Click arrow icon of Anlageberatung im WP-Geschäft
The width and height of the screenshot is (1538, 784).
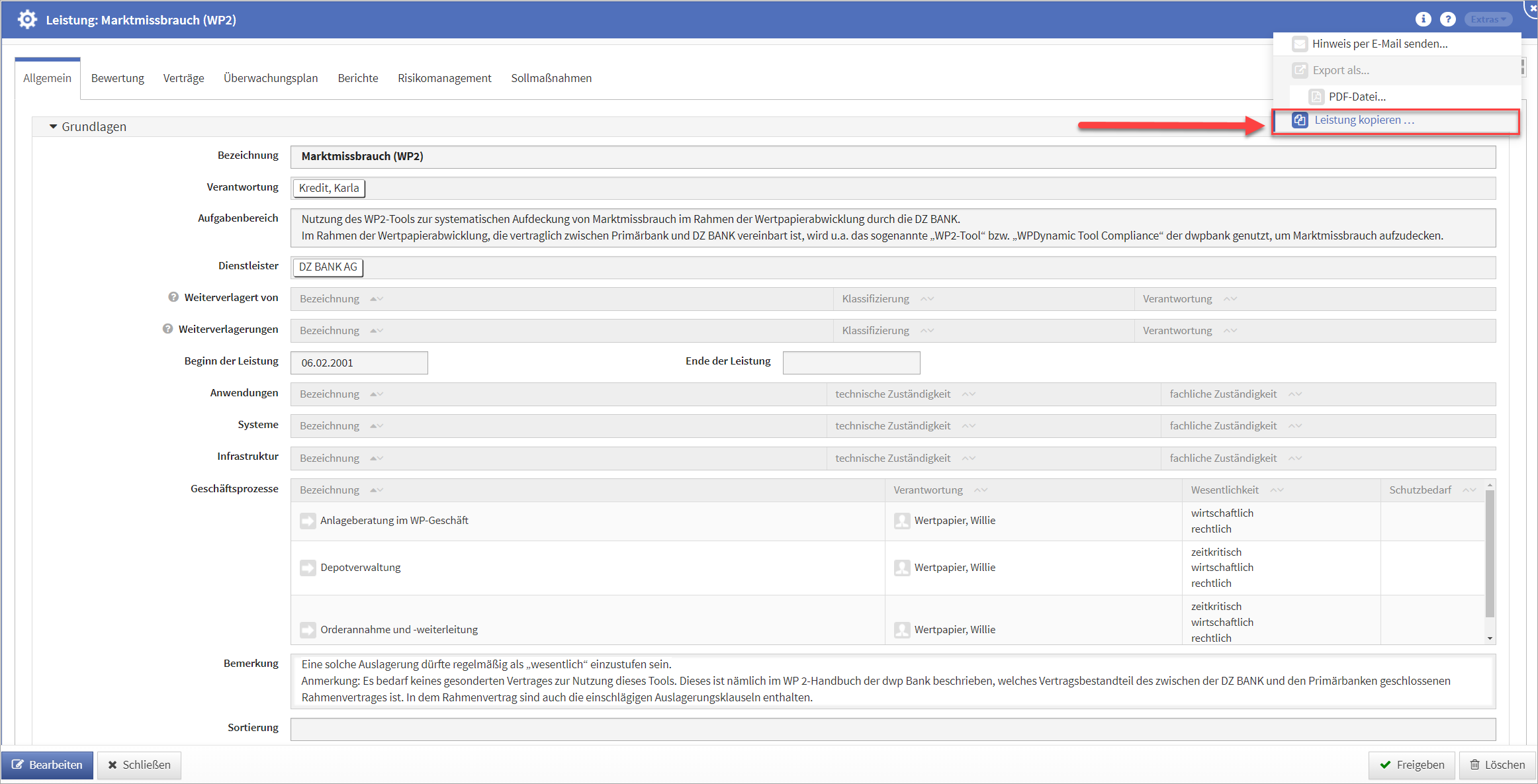click(308, 521)
